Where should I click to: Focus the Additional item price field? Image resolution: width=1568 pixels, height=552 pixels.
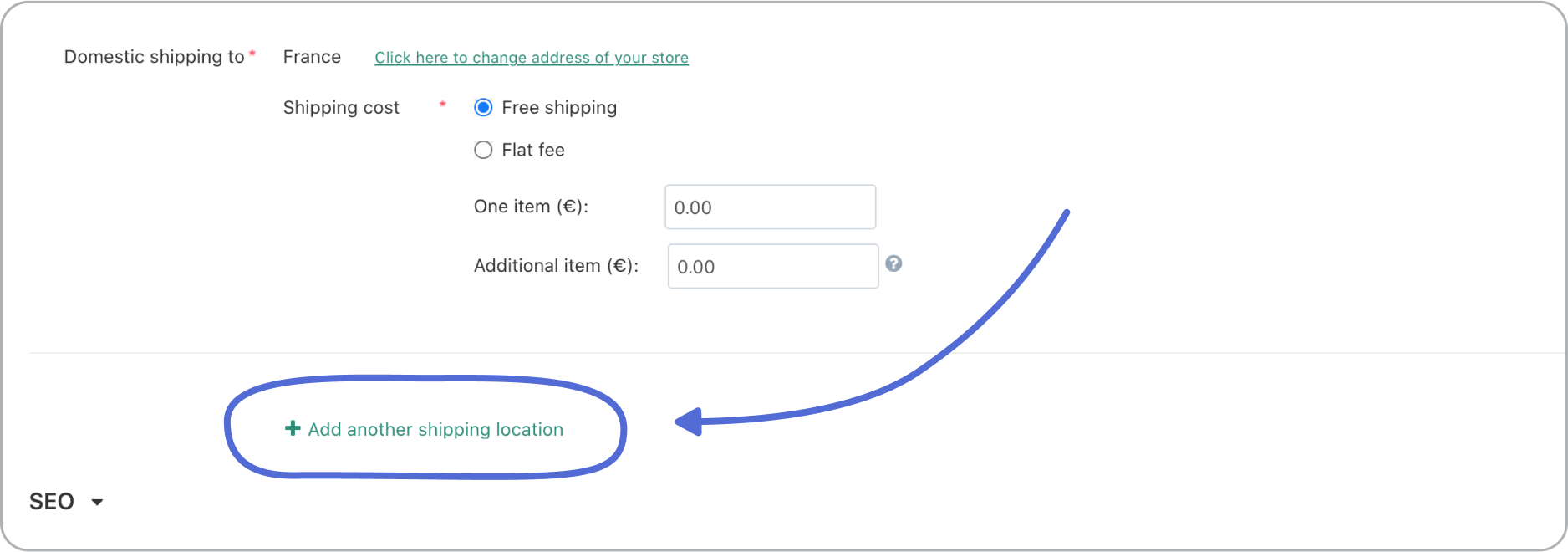point(773,266)
